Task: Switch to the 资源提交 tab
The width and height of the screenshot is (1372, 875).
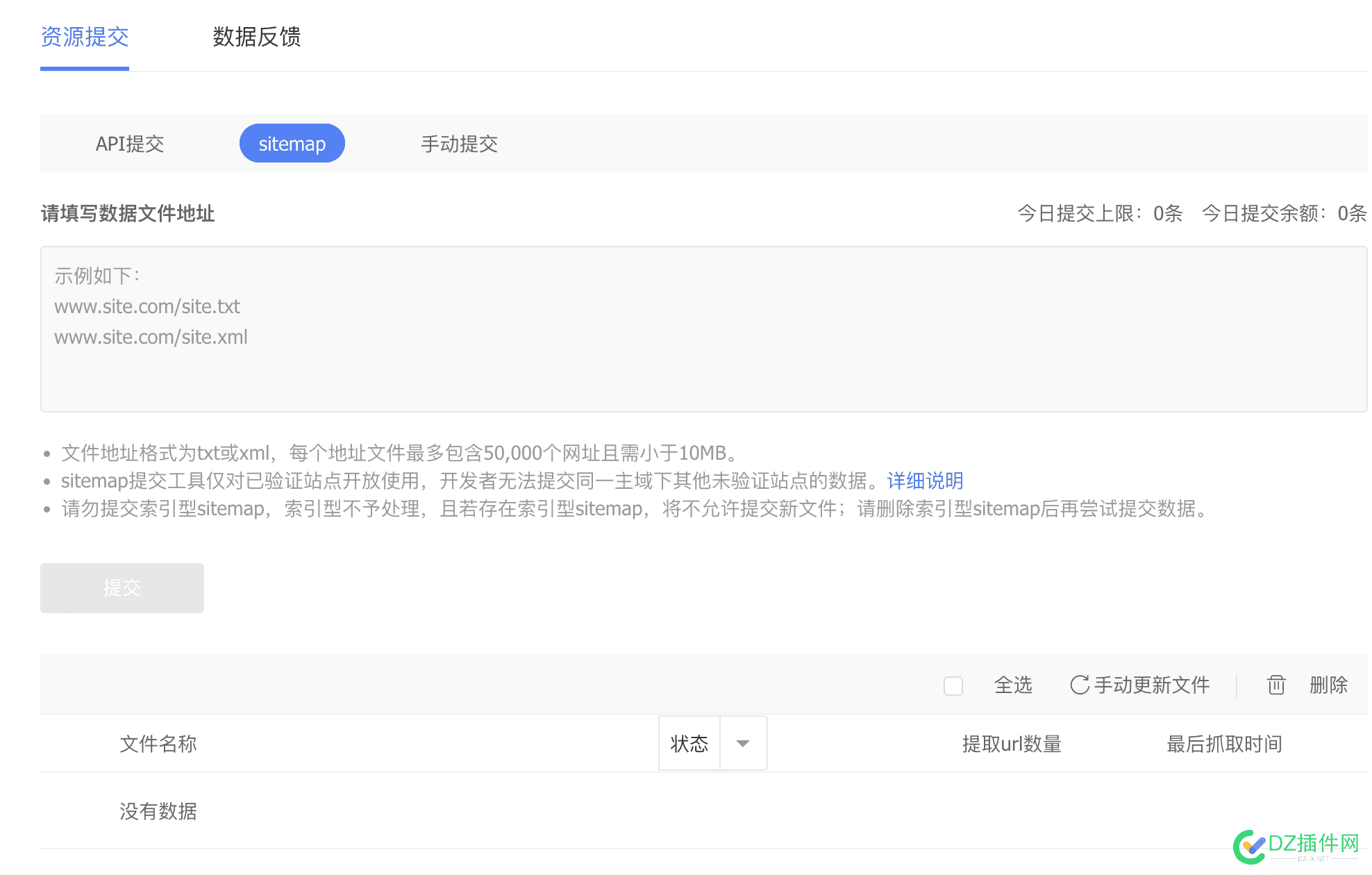Action: pyautogui.click(x=85, y=37)
